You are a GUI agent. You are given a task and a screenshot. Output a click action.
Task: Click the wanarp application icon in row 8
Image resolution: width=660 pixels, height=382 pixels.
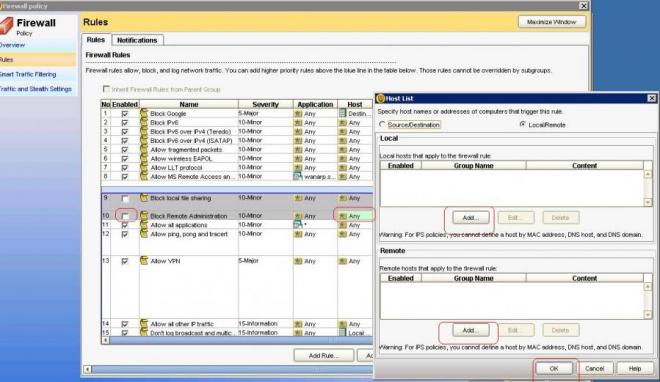point(298,176)
